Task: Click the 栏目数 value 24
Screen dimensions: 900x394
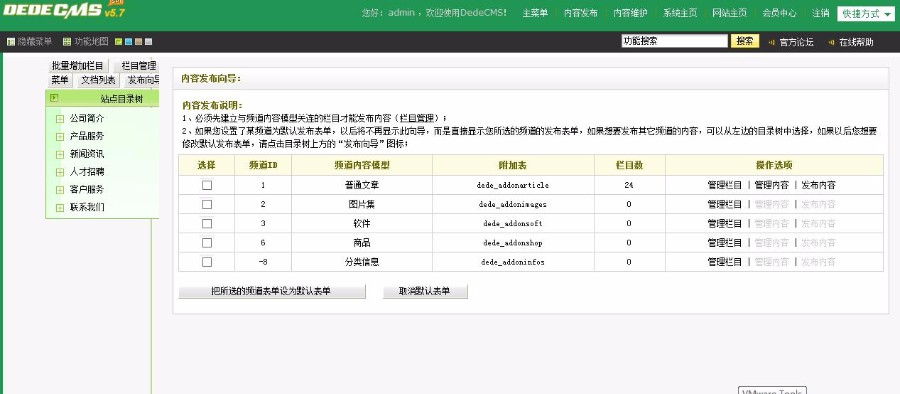Action: point(629,185)
